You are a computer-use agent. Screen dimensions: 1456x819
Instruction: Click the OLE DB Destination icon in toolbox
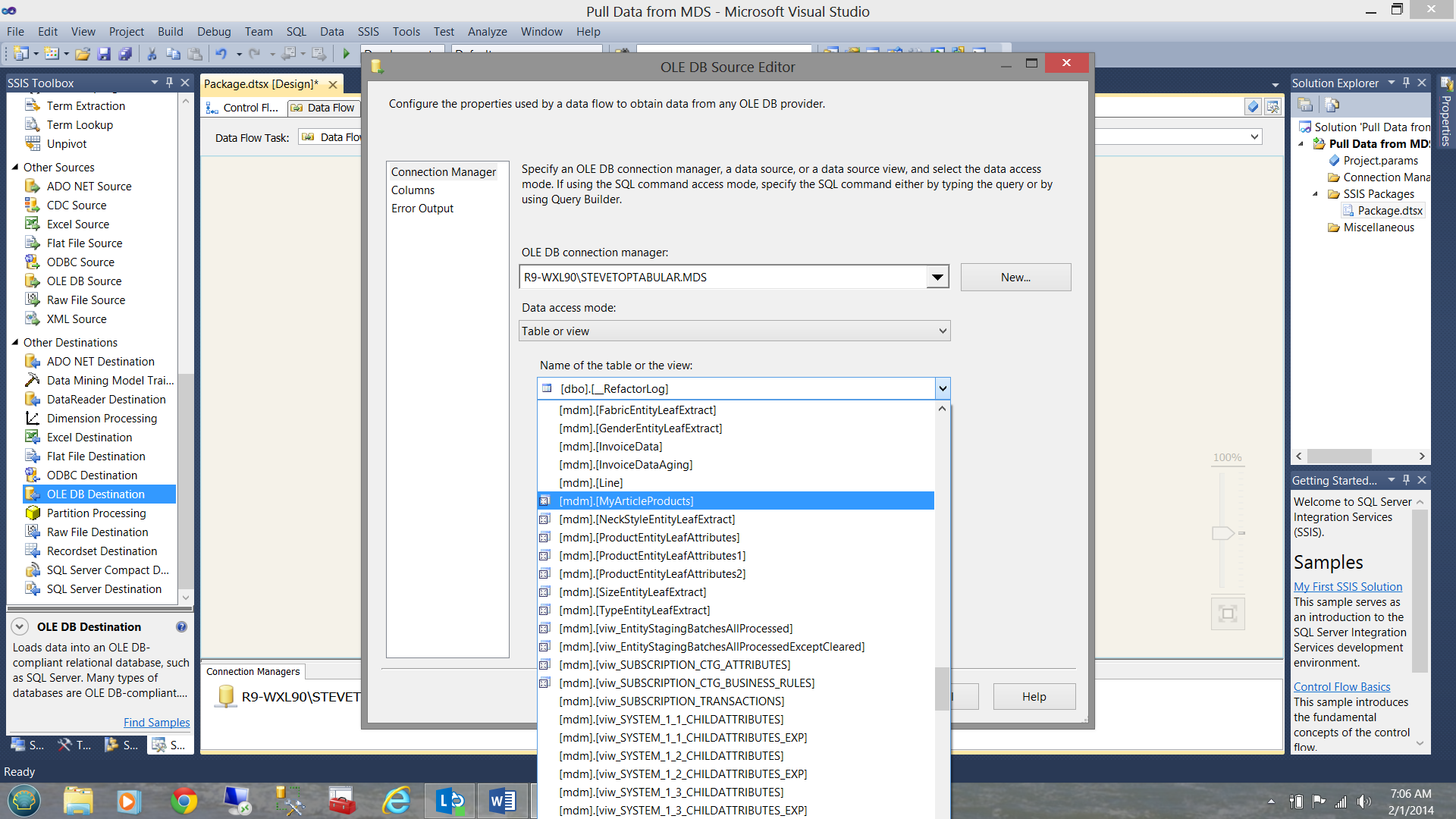[32, 493]
